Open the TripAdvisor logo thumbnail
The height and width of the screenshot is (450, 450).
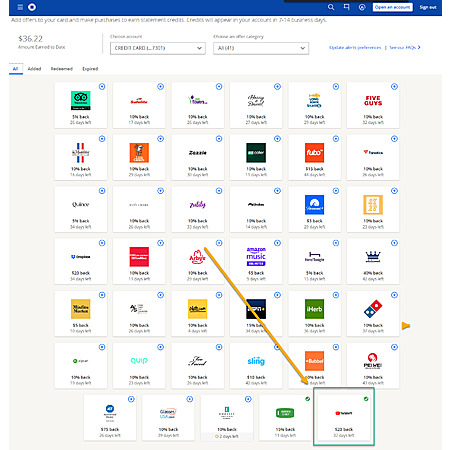(81, 100)
